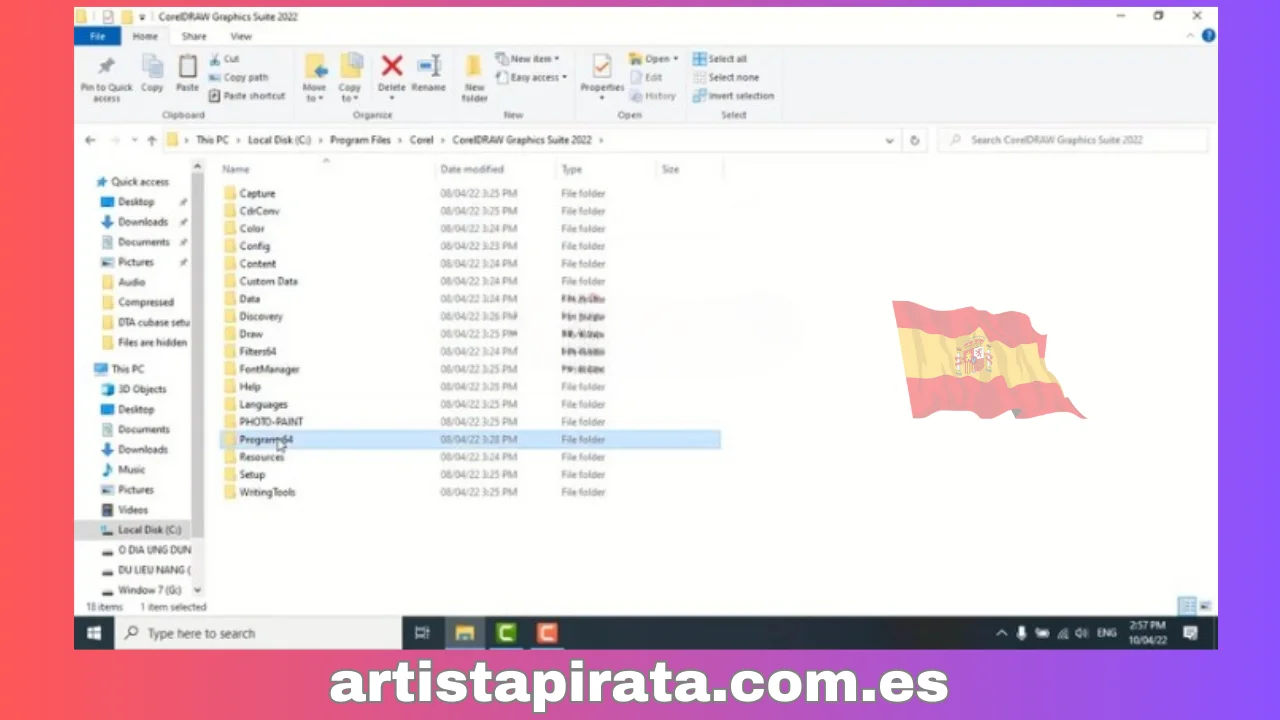Open Task View on the taskbar
Viewport: 1280px width, 720px height.
coord(422,633)
